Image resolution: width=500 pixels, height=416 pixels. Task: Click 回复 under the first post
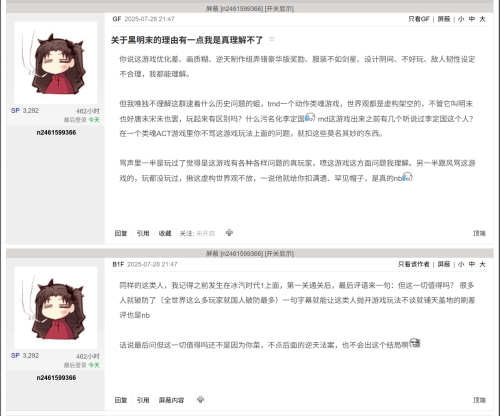coord(121,233)
